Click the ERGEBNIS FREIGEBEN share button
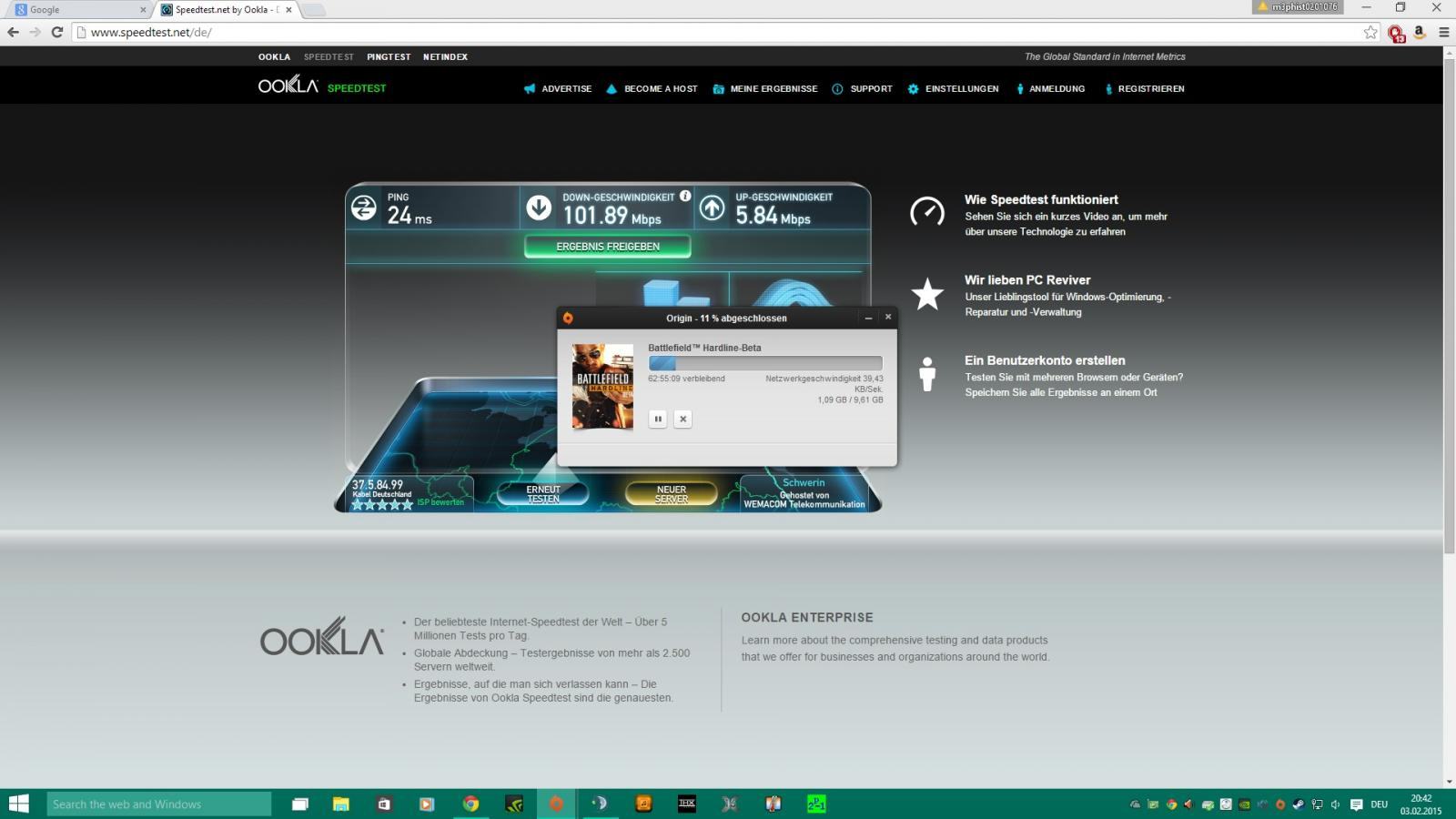Screen dimensions: 1456x819 pyautogui.click(x=608, y=247)
